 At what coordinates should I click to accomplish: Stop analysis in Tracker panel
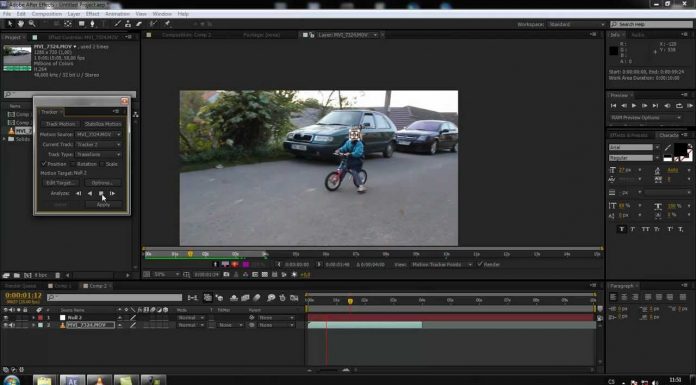pyautogui.click(x=101, y=193)
